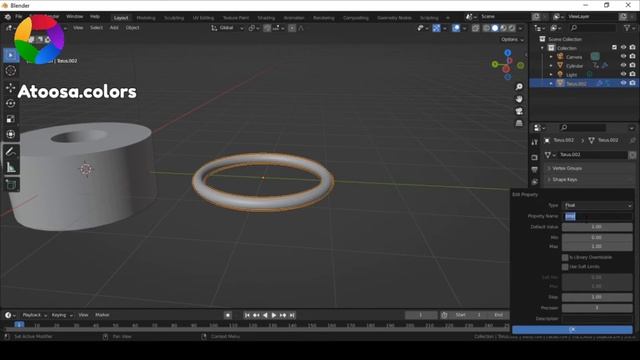Switch to the Modeling workspace tab
This screenshot has height=360, width=640.
[146, 18]
